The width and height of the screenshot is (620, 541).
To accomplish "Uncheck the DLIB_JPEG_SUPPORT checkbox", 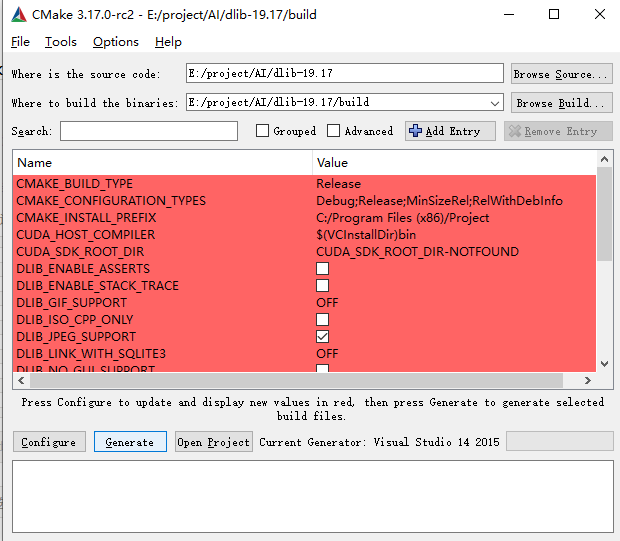I will (x=323, y=337).
